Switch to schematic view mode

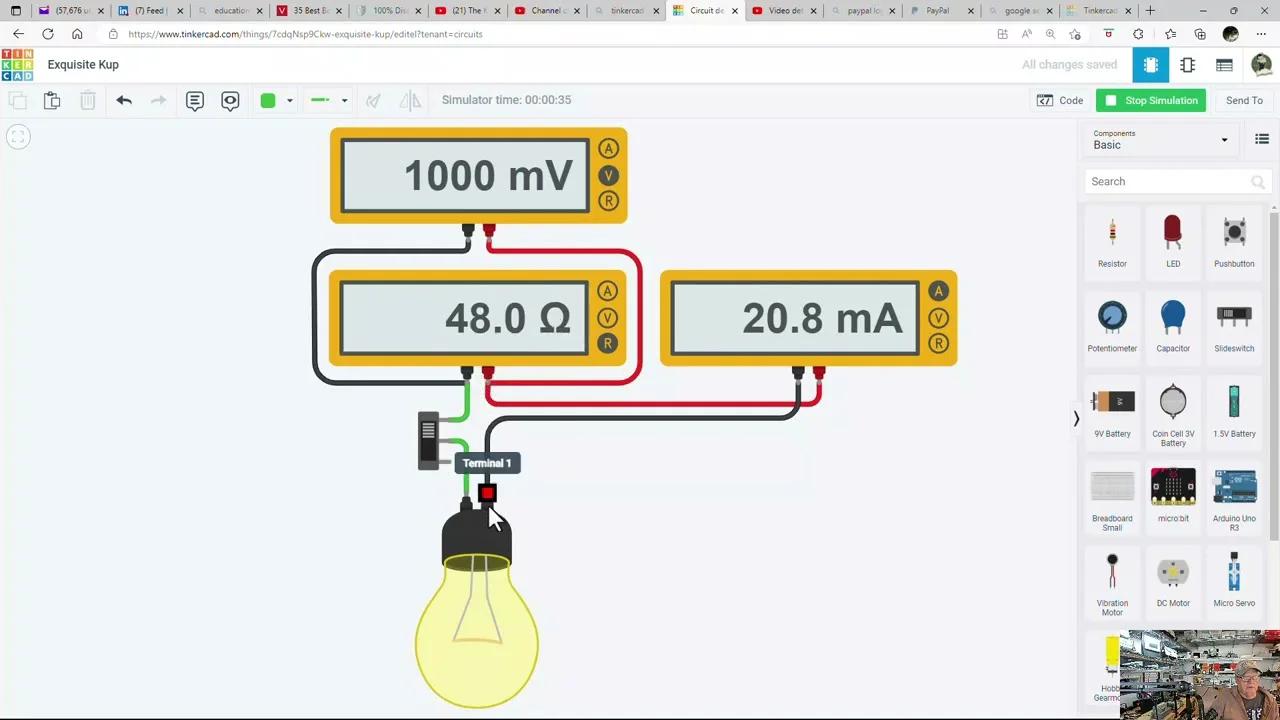coord(1187,64)
